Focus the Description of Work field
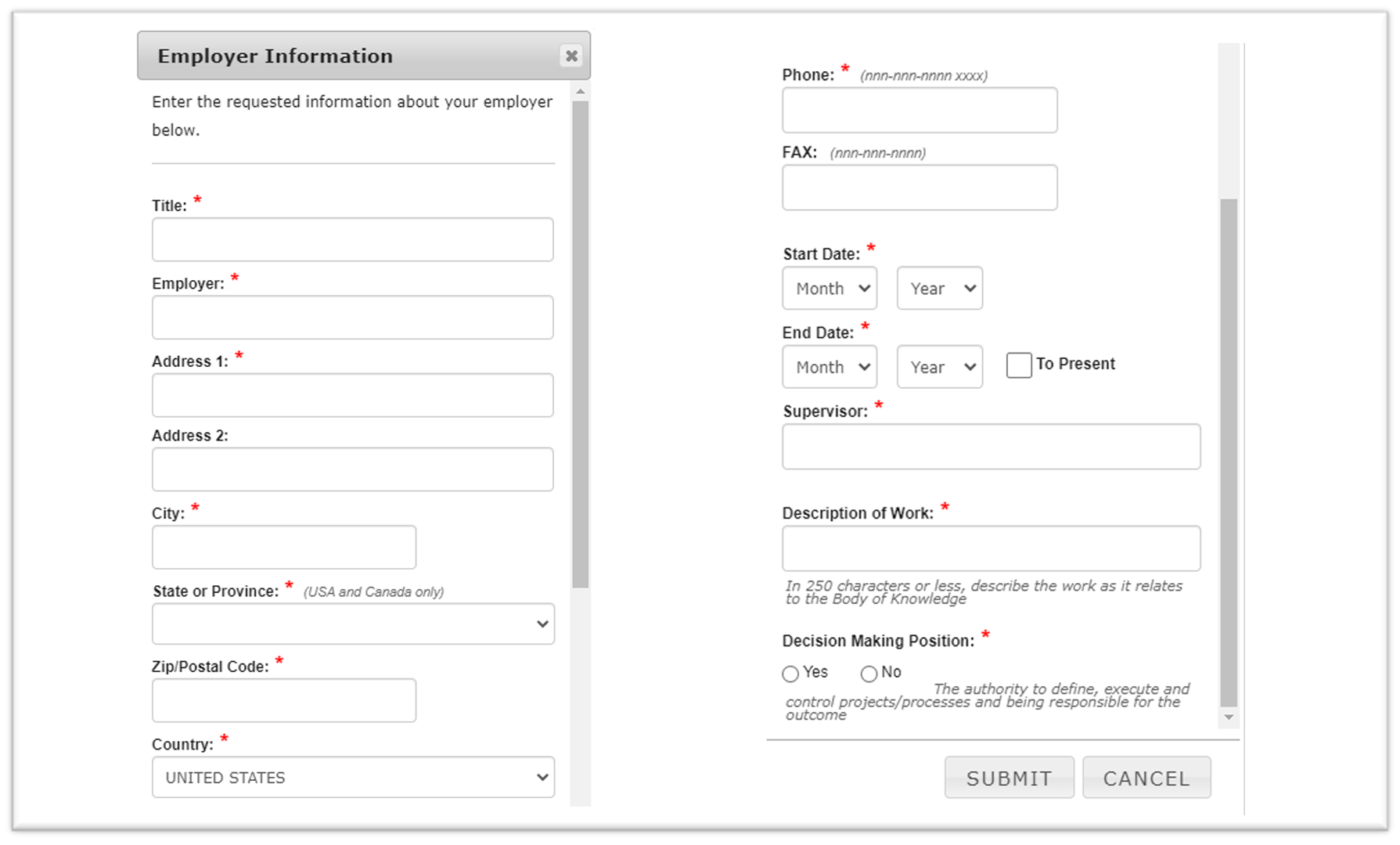The width and height of the screenshot is (1400, 845). pos(992,548)
